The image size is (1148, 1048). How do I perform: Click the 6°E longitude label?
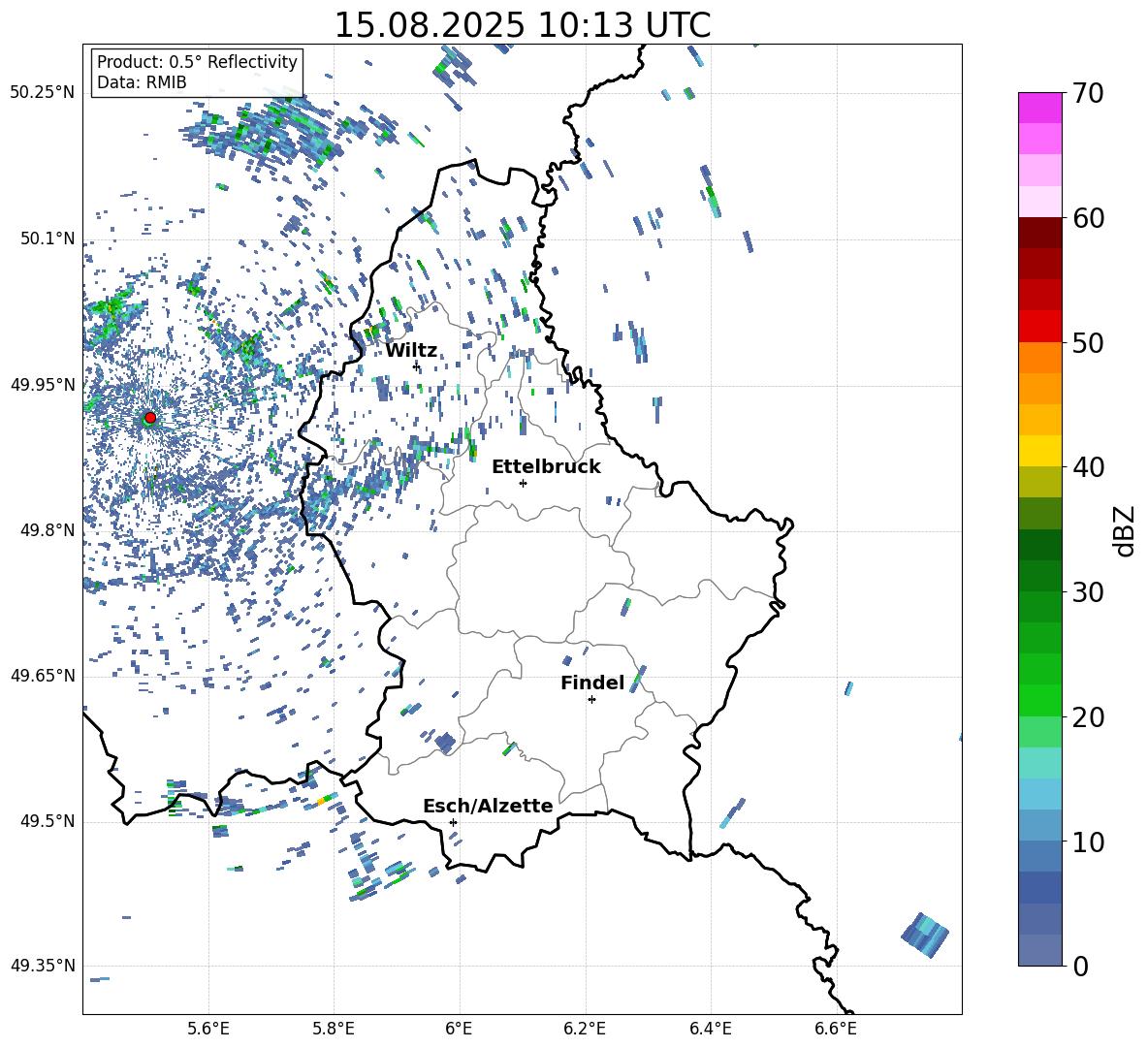point(459,1029)
